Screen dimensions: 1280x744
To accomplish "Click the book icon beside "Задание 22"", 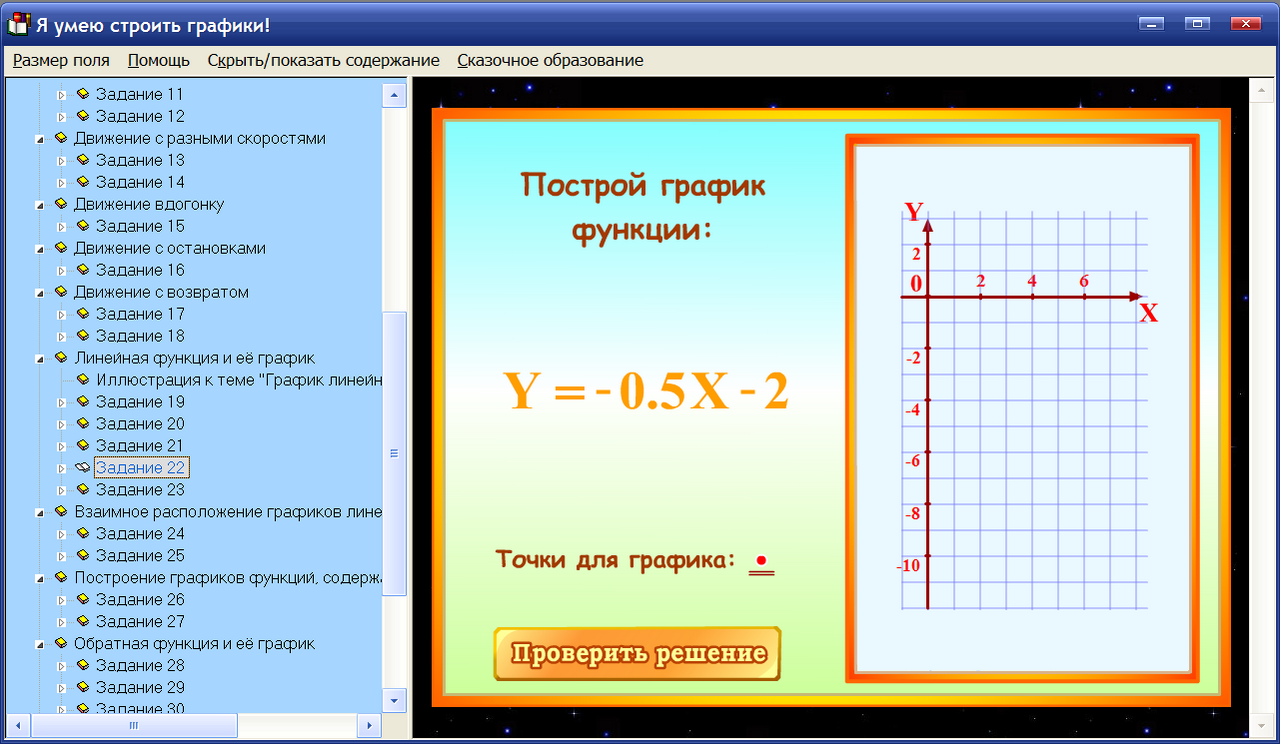I will 83,467.
